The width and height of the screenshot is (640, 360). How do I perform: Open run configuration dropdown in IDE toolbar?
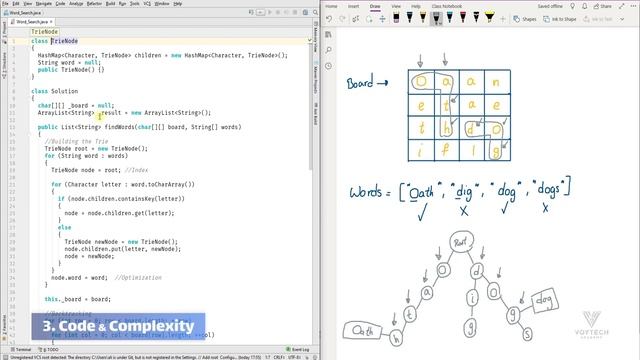pyautogui.click(x=260, y=13)
